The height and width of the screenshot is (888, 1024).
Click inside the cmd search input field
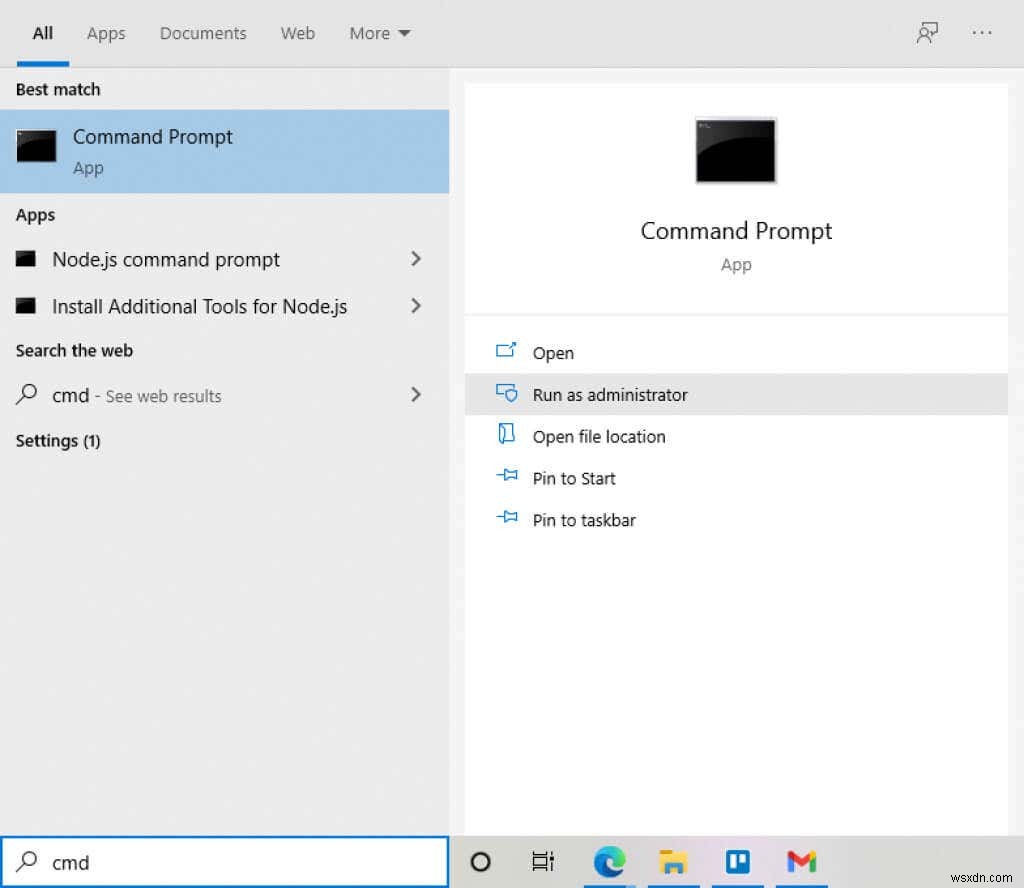[200, 861]
